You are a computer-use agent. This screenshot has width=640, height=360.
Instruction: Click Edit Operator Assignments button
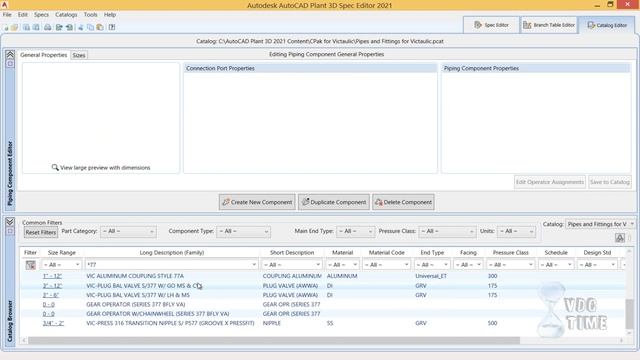point(550,182)
